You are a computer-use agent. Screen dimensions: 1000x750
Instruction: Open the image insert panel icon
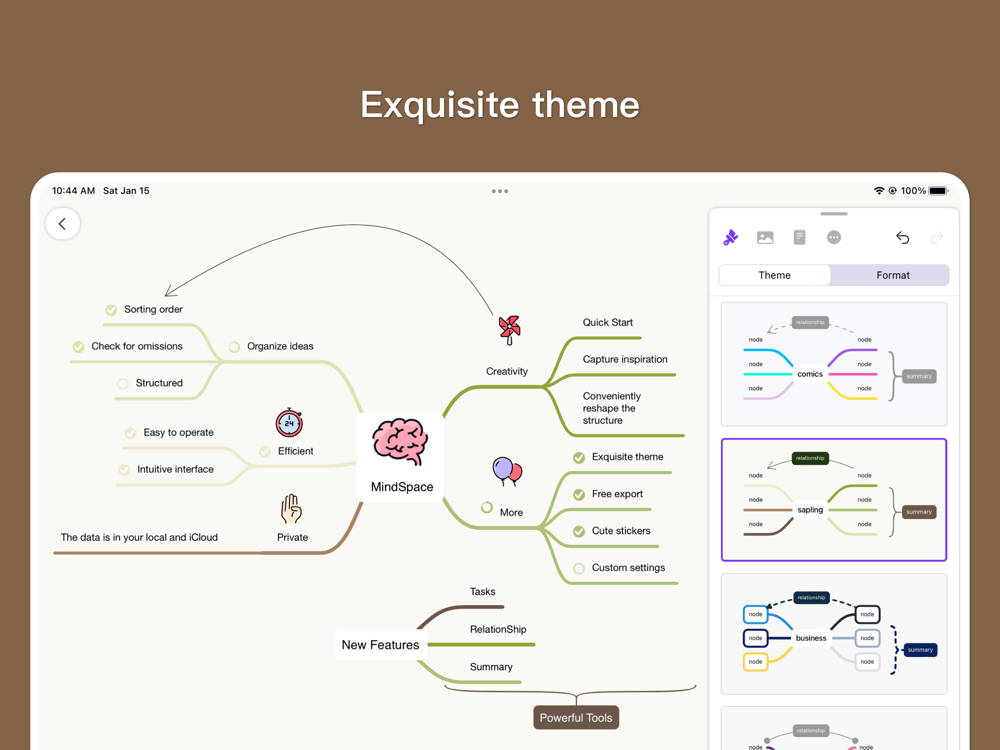[765, 238]
